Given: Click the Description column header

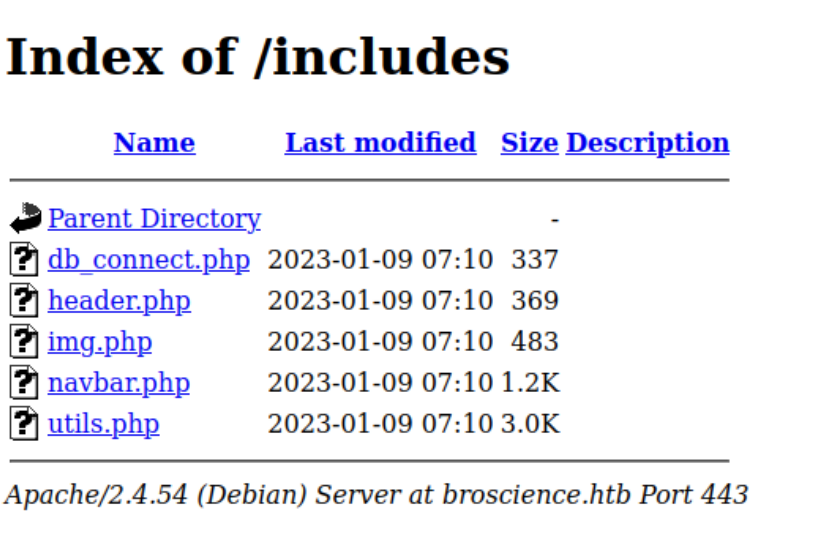Looking at the screenshot, I should (647, 143).
